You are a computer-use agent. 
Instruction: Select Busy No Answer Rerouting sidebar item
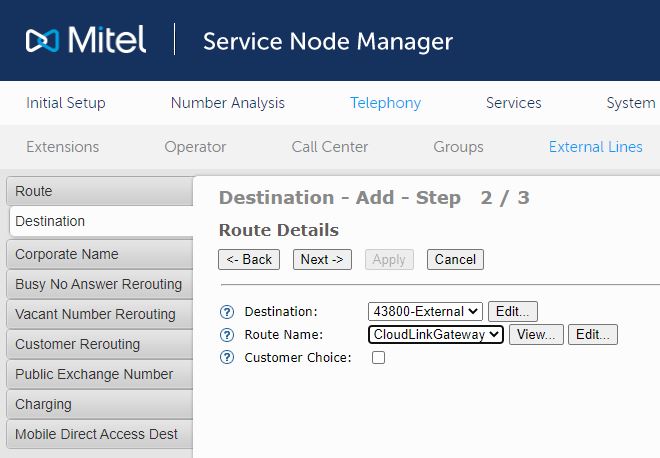[97, 284]
